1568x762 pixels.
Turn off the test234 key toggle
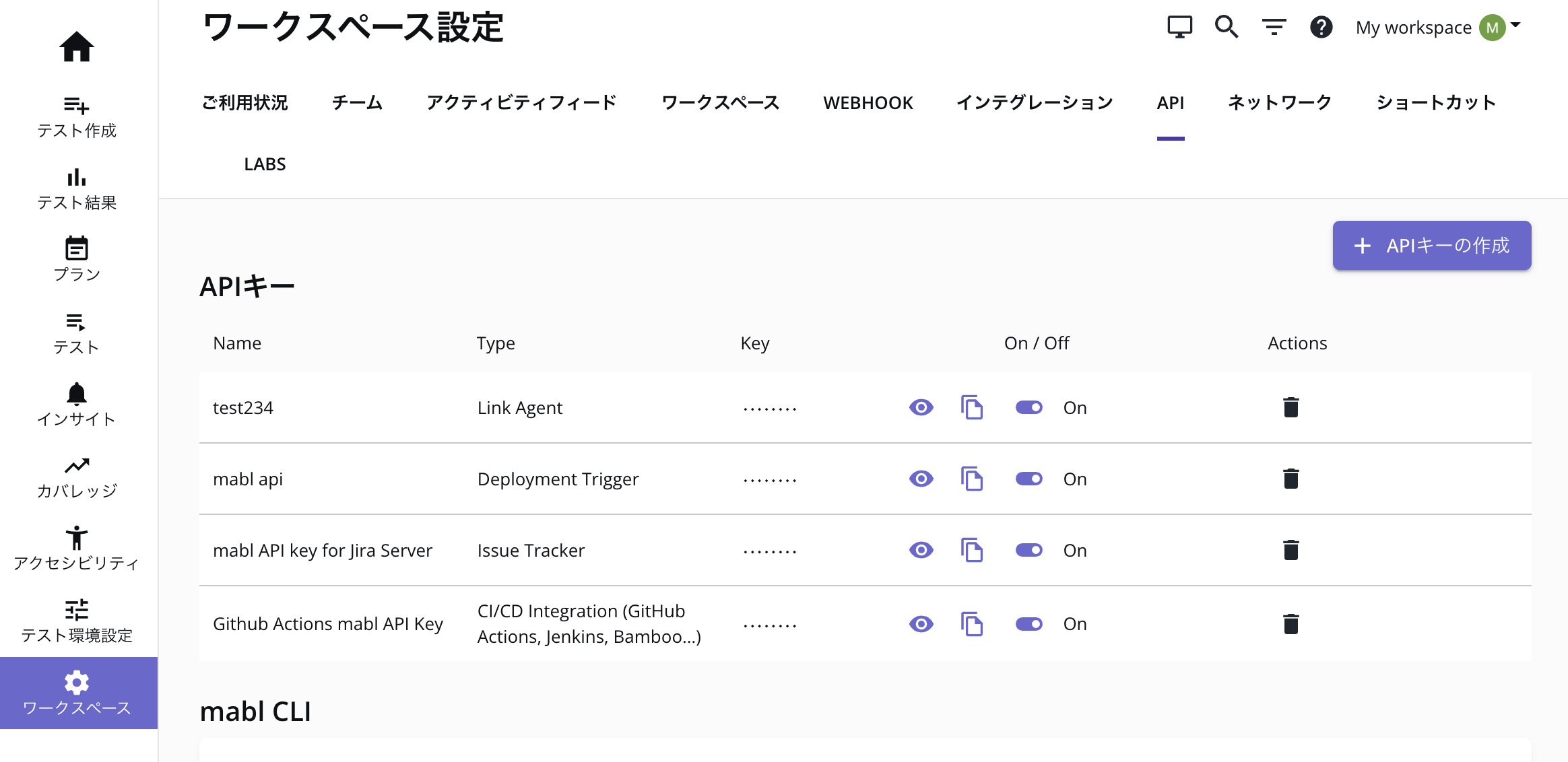tap(1028, 407)
